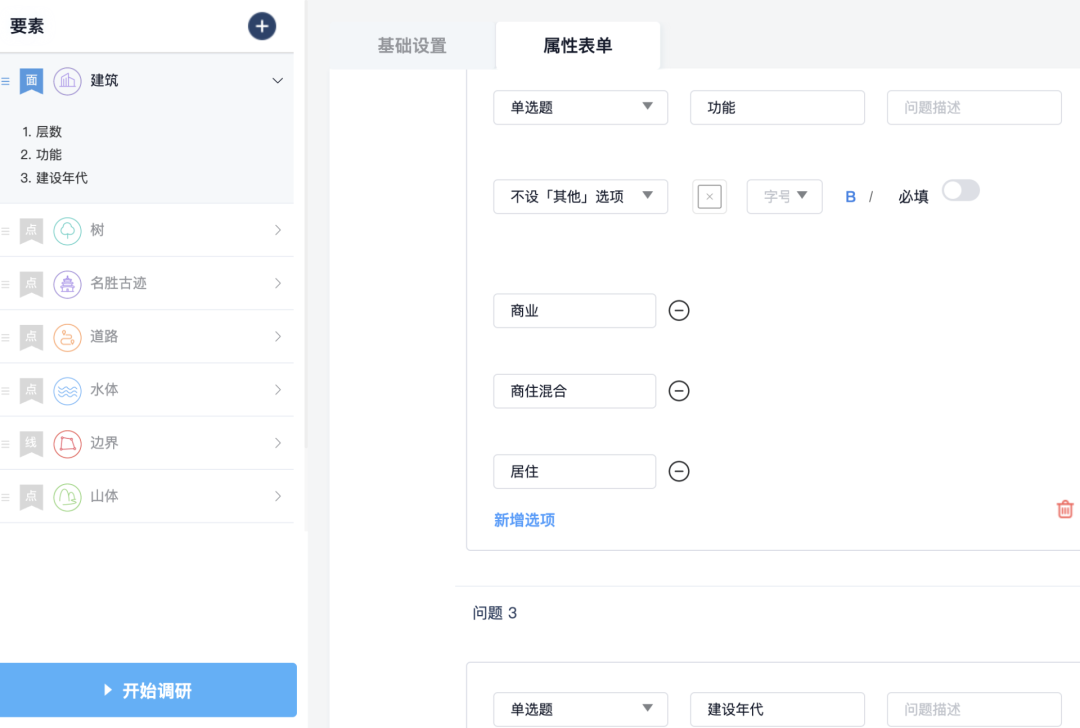Open 单选题 type dropdown for 功能

click(x=581, y=107)
